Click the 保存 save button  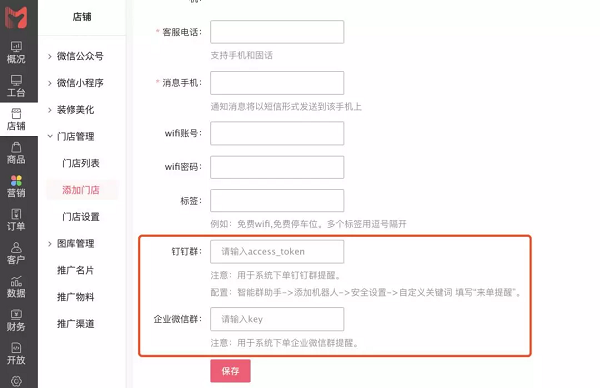tap(230, 371)
